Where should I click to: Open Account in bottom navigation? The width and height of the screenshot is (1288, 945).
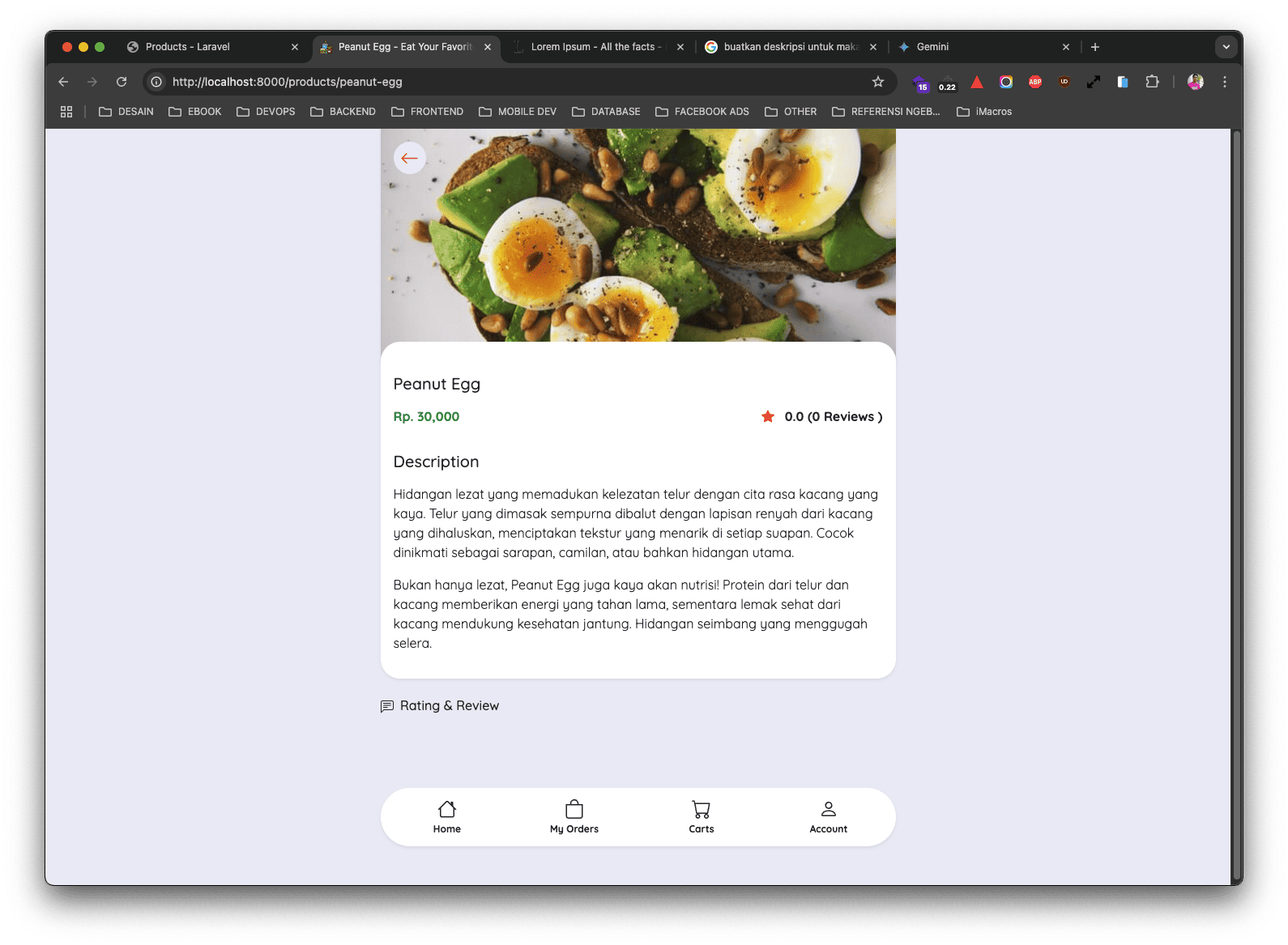tap(828, 816)
